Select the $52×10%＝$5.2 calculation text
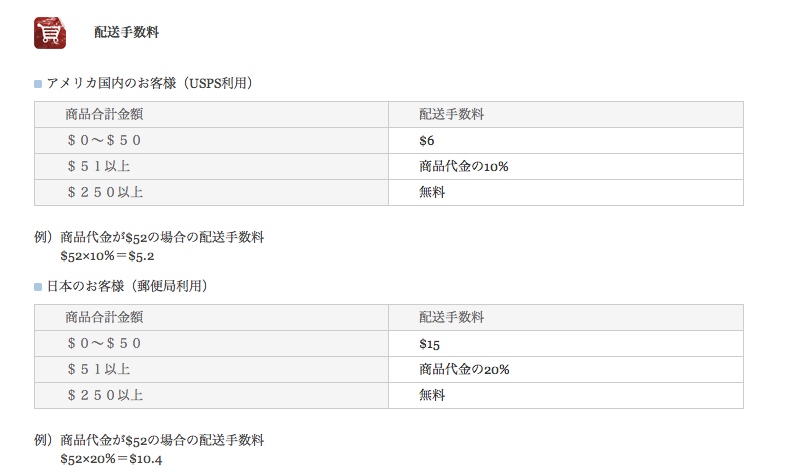Screen dimensions: 785x472 tap(107, 255)
